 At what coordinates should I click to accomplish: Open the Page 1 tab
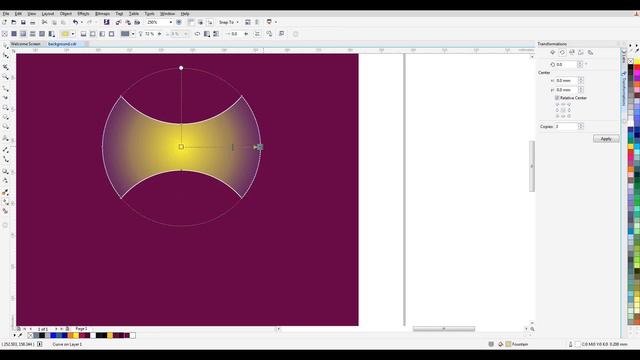(x=81, y=329)
